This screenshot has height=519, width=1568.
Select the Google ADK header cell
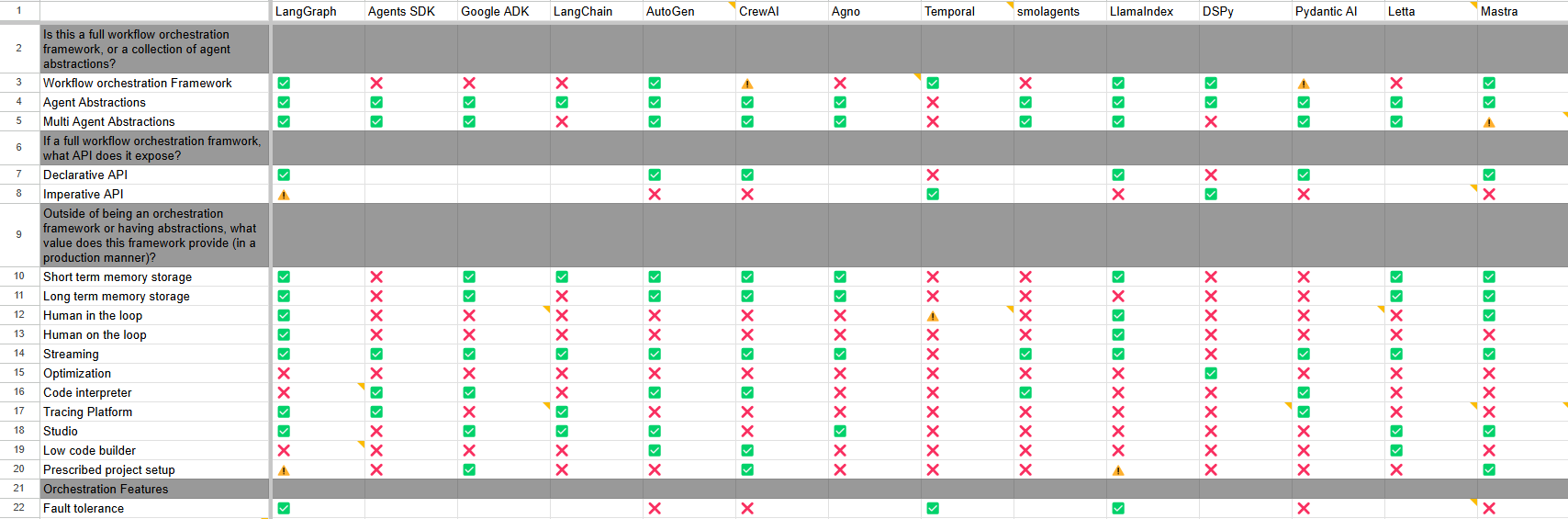(504, 11)
